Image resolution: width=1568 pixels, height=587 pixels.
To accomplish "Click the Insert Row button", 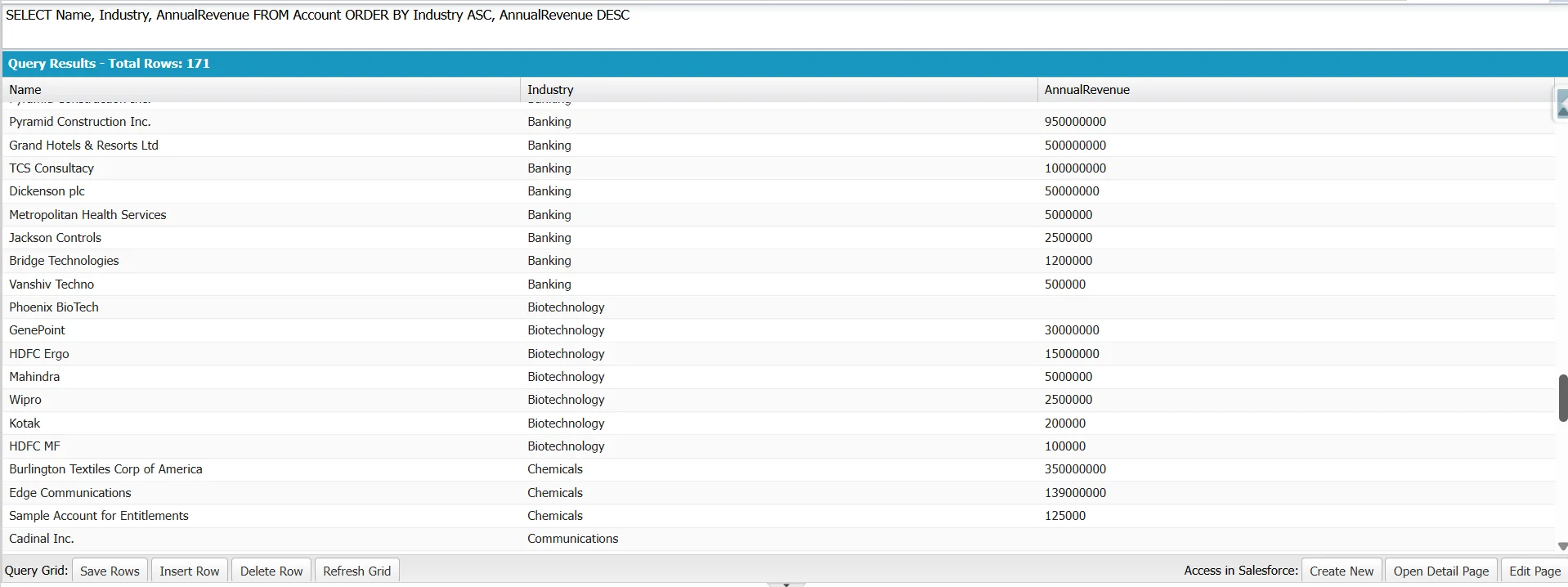I will pyautogui.click(x=190, y=571).
